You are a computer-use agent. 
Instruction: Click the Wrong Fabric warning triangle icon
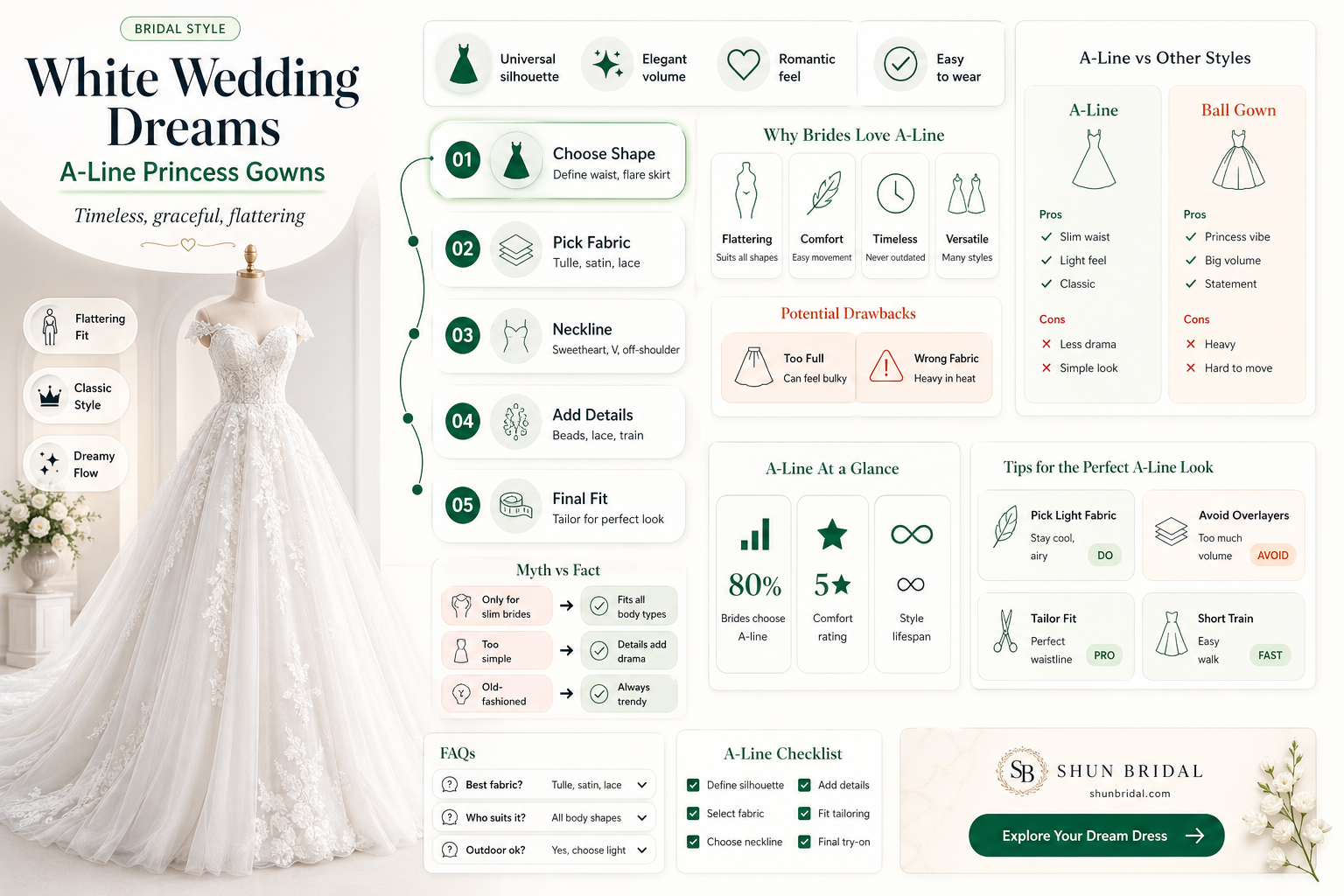coord(886,367)
